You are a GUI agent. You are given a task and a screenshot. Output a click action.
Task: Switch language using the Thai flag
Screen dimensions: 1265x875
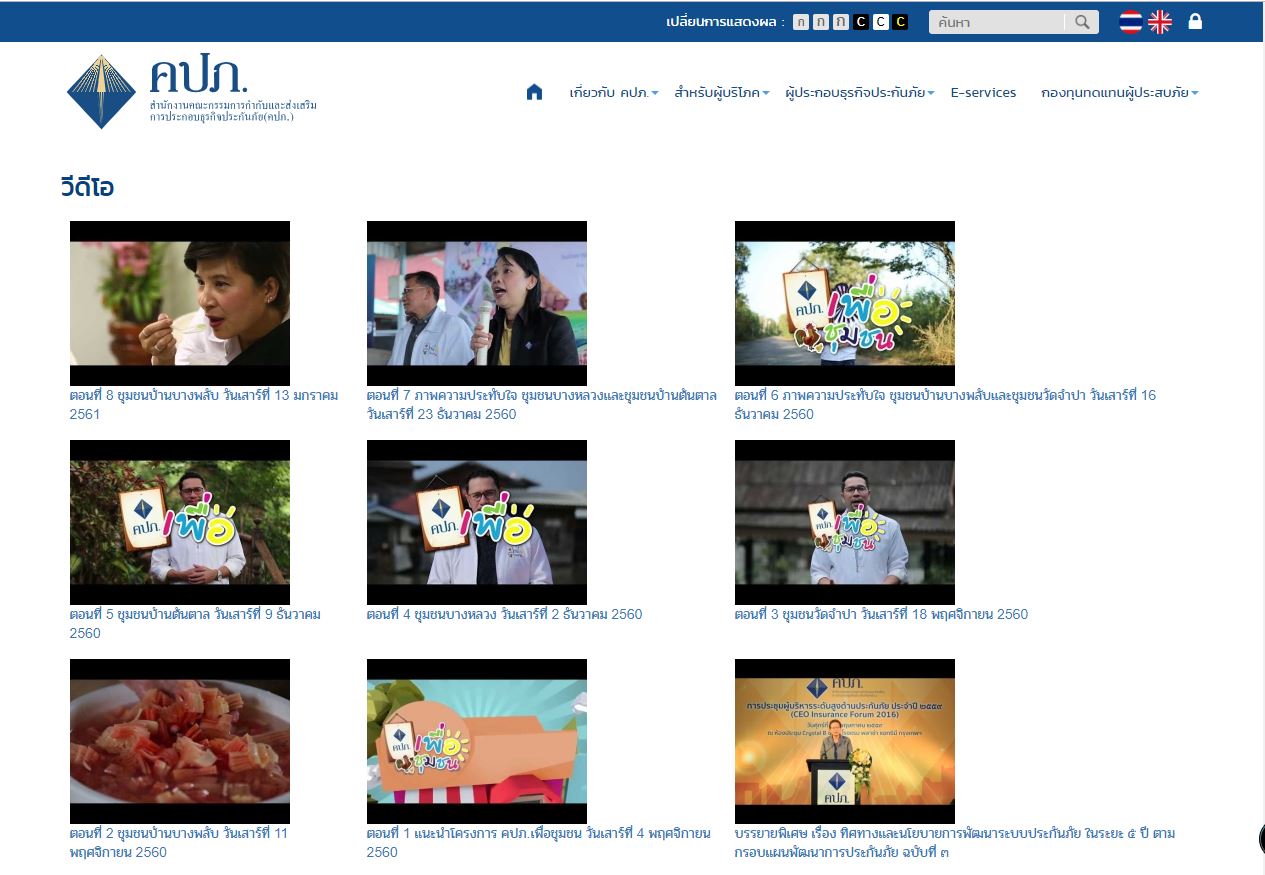tap(1130, 22)
